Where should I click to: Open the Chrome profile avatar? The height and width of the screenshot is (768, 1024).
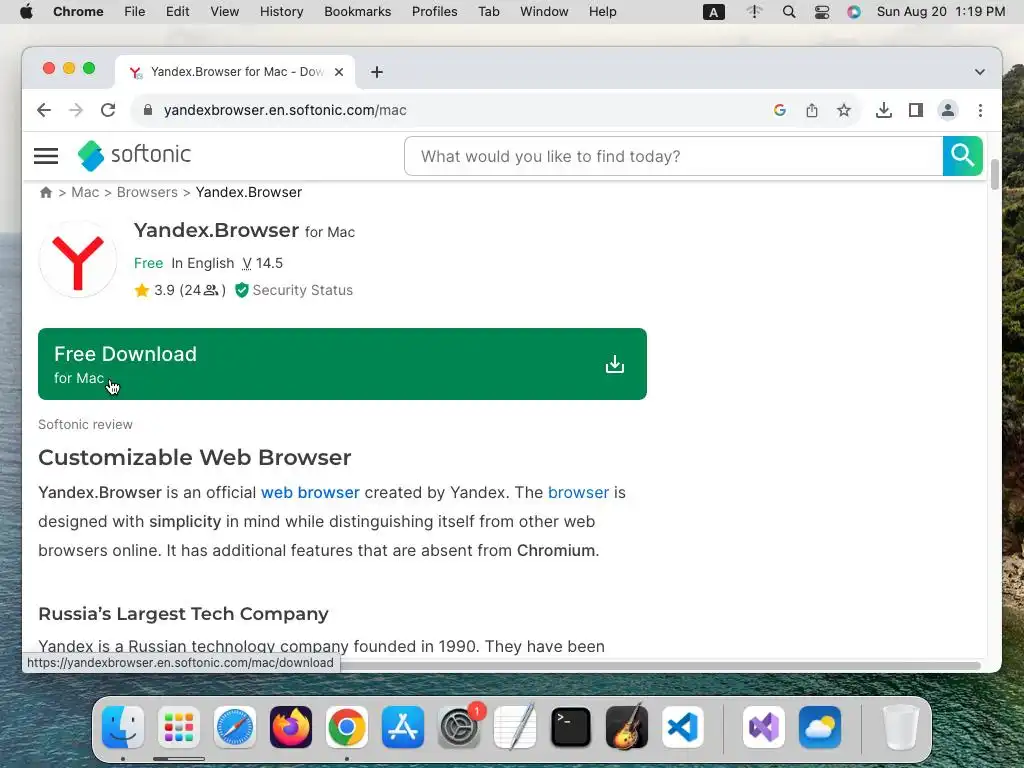pos(948,110)
